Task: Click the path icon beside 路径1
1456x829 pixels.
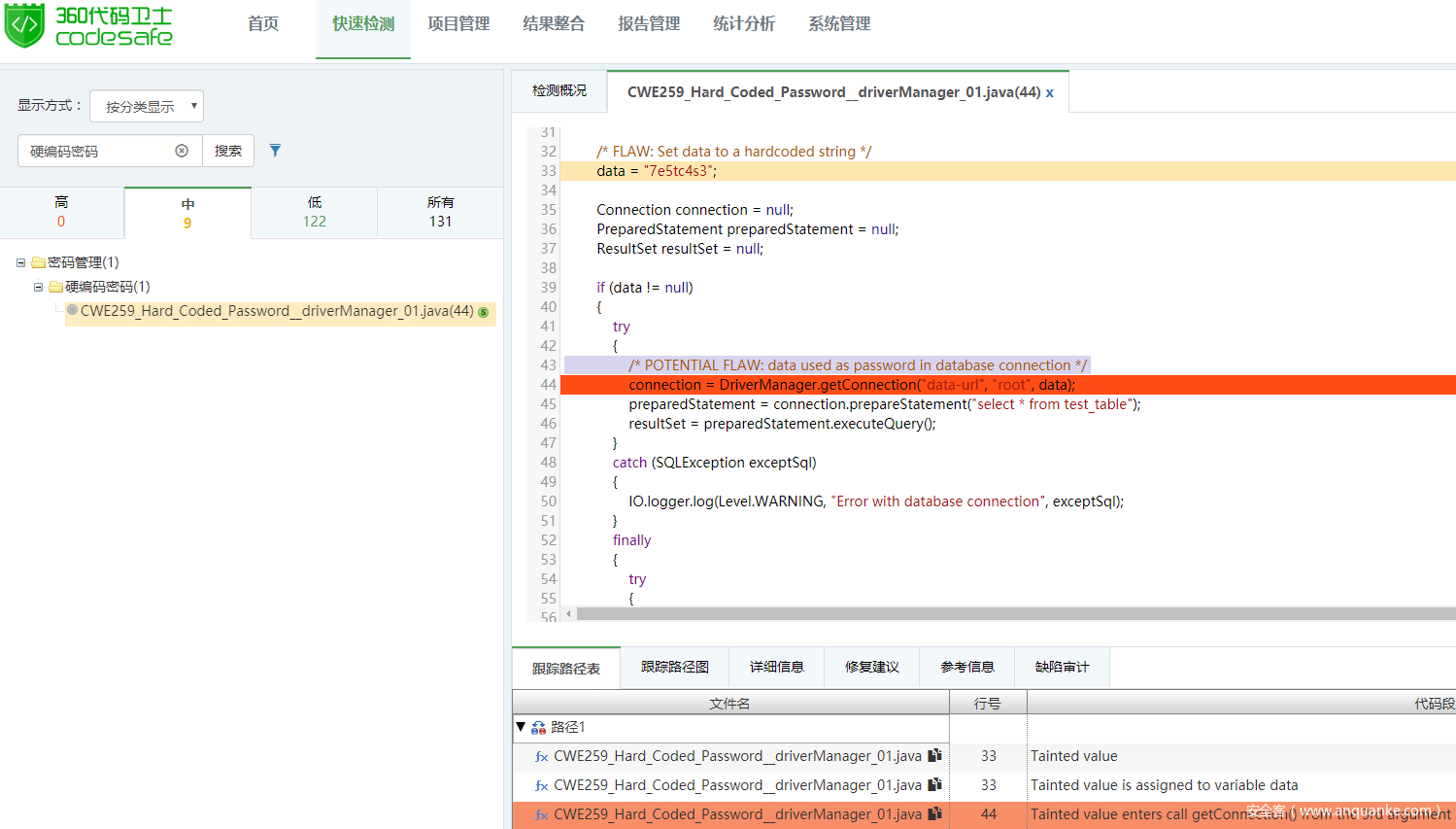Action: click(x=538, y=728)
